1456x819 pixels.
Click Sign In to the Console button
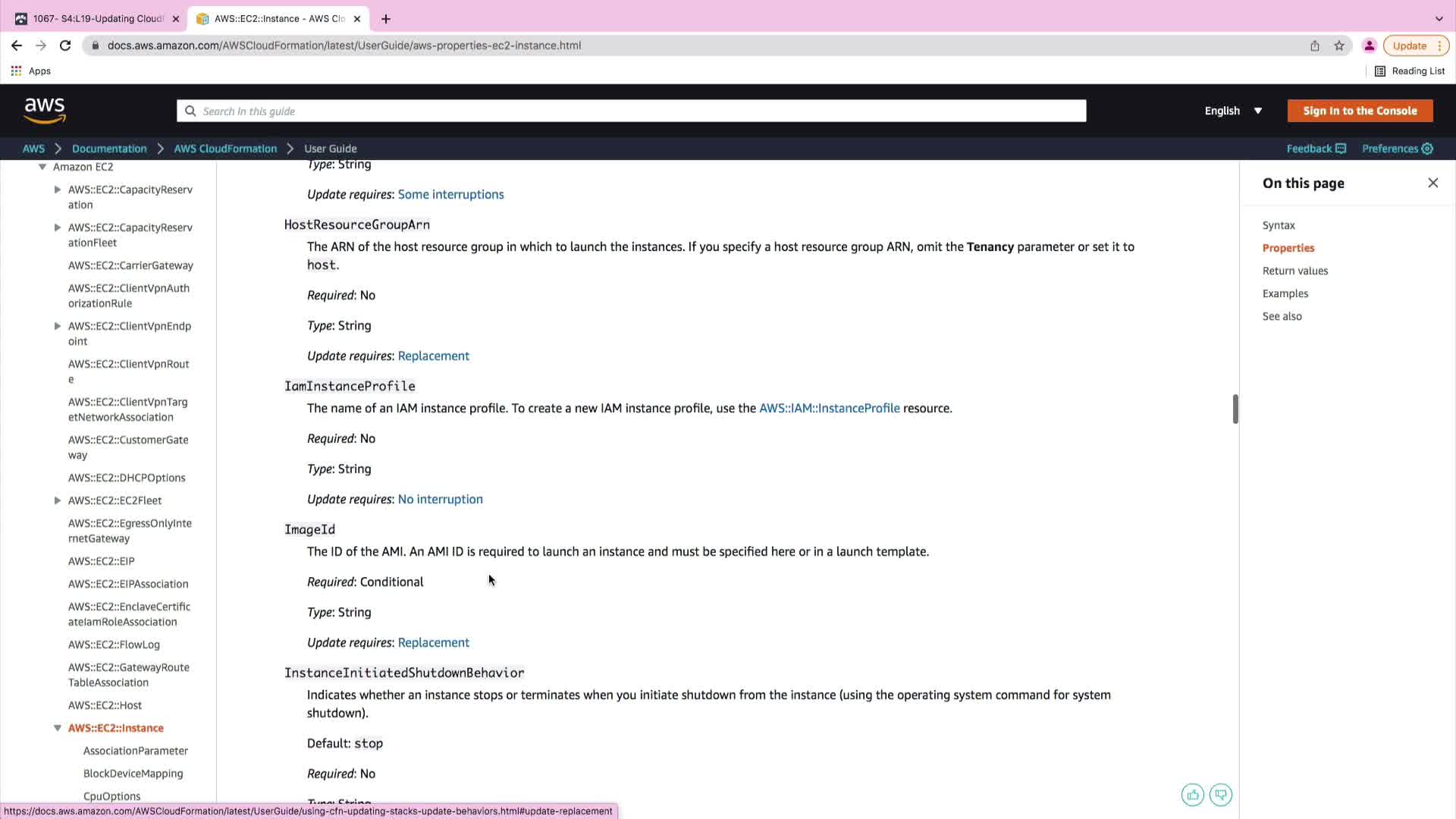tap(1360, 111)
